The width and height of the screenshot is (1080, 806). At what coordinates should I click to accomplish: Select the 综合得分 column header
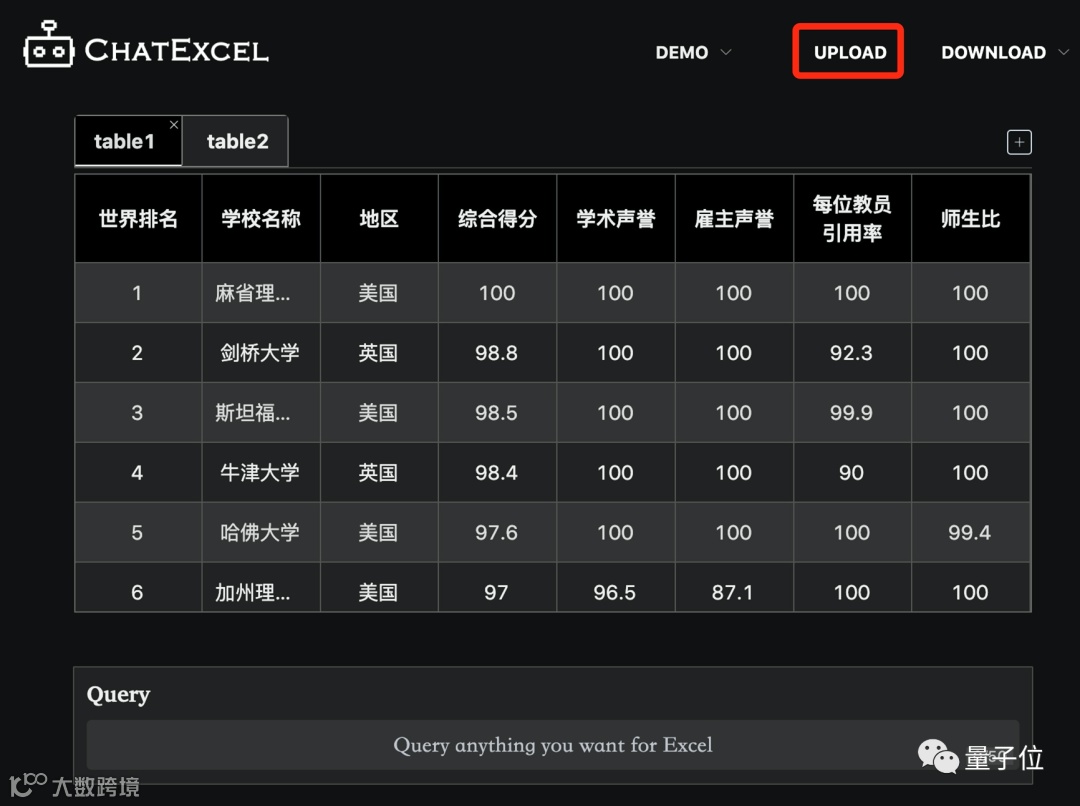[x=497, y=218]
